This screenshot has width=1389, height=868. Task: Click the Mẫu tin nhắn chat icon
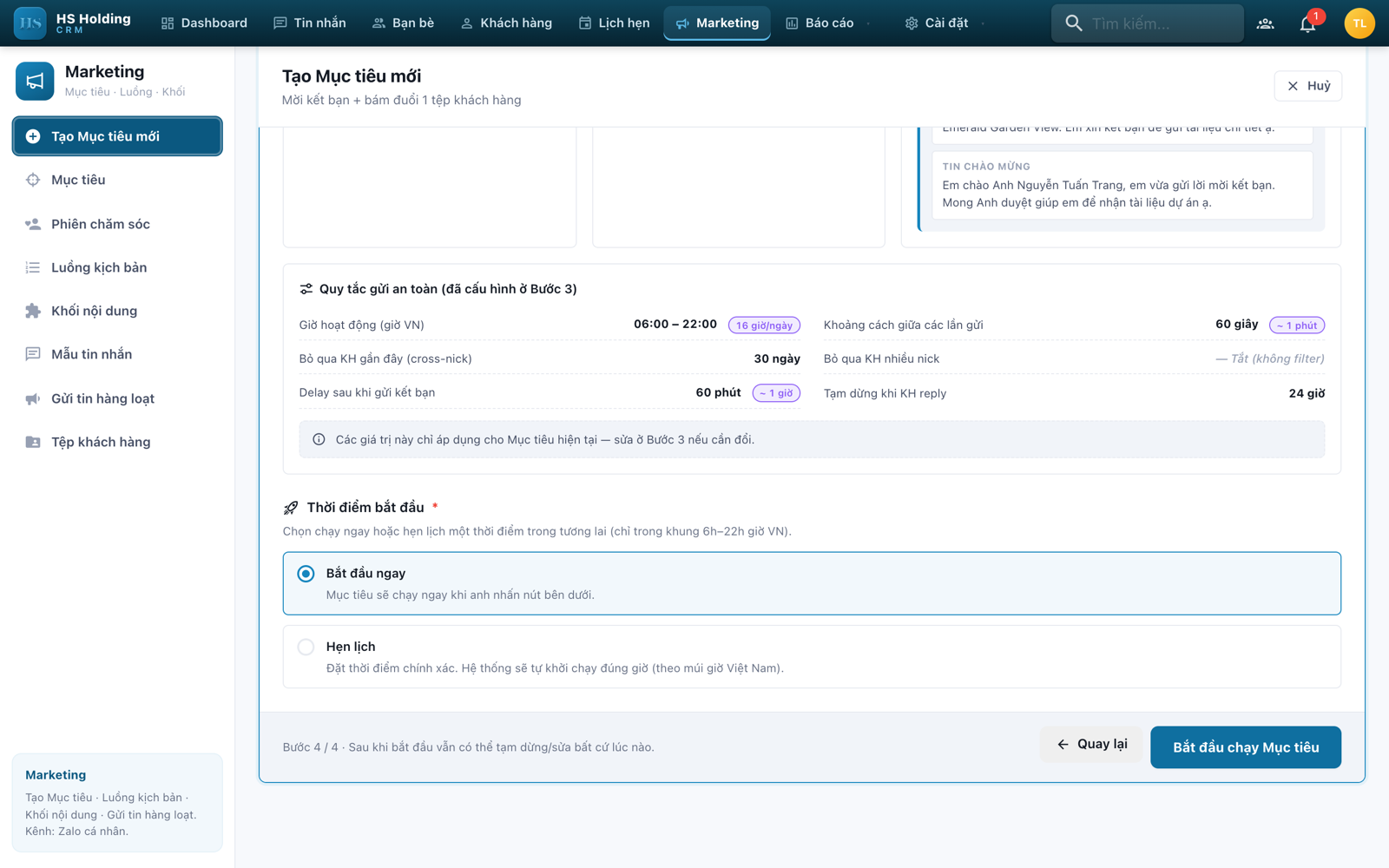click(33, 354)
